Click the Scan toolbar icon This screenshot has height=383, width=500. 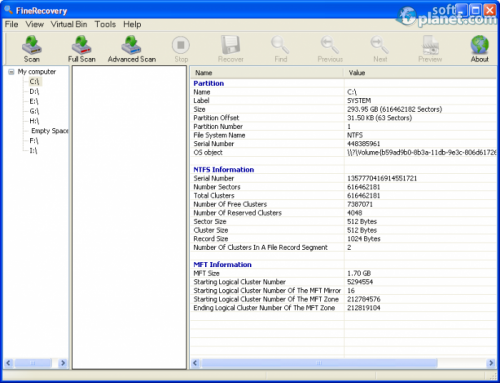(x=32, y=49)
